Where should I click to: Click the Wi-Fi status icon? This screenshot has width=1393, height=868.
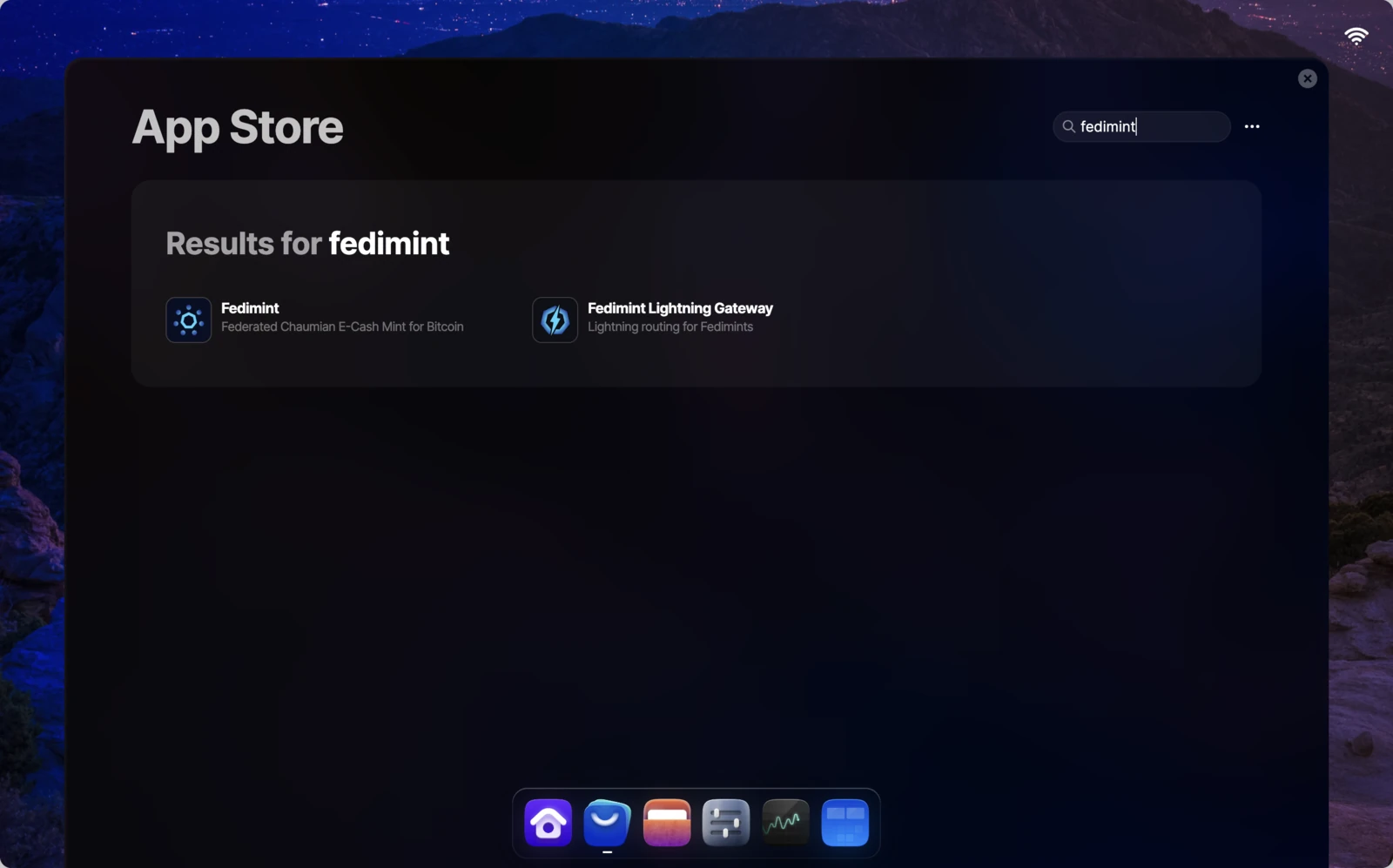tap(1357, 36)
